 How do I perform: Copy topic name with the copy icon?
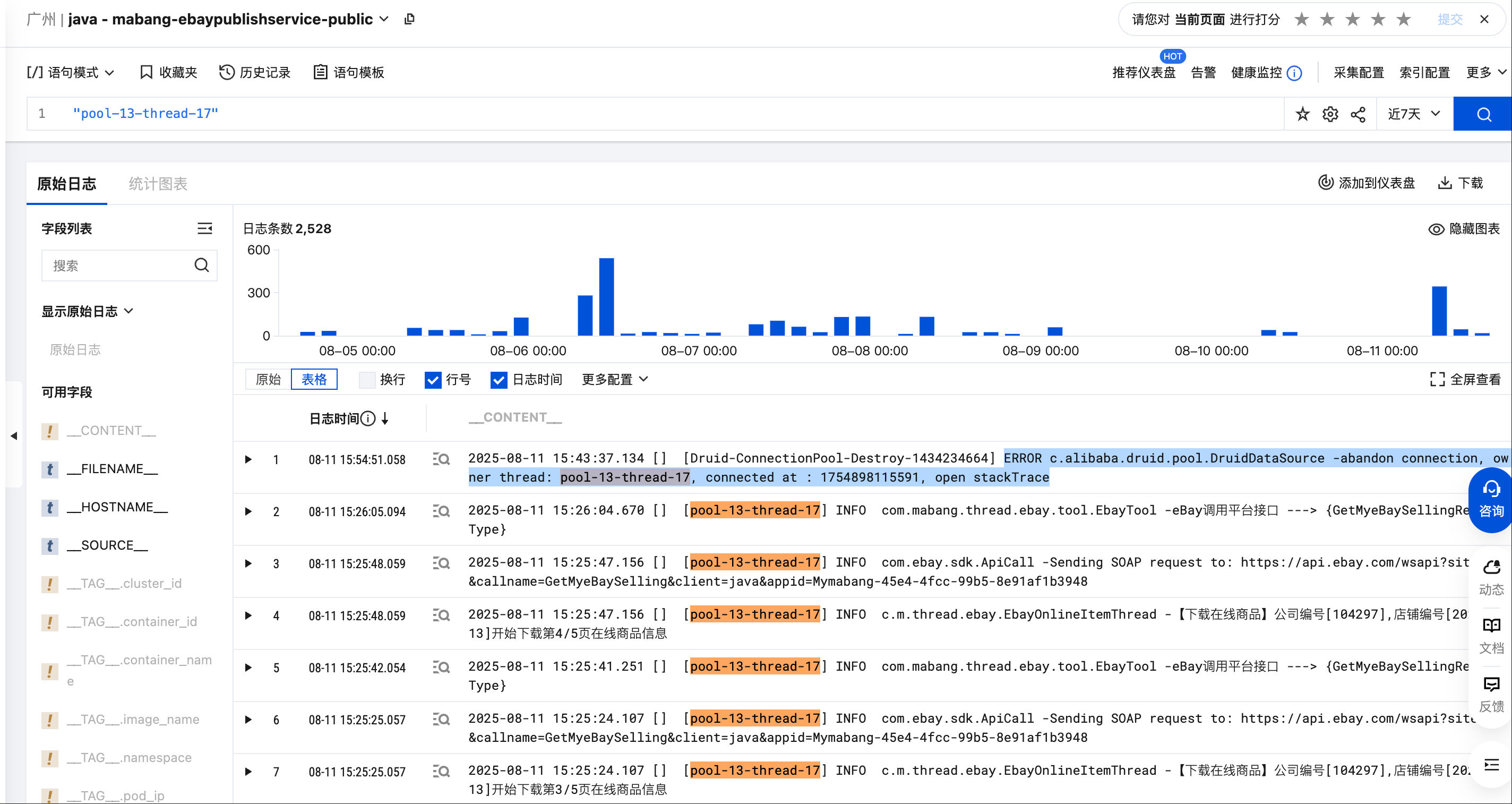click(410, 19)
